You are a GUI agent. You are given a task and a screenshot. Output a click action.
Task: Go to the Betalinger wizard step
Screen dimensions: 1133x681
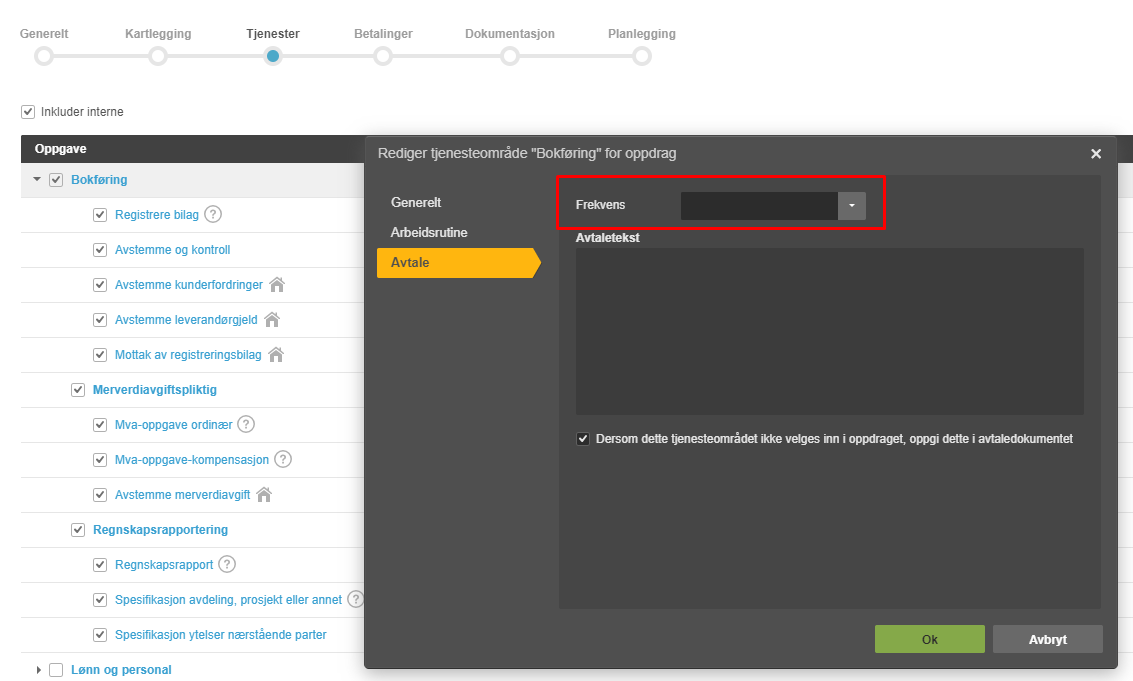click(383, 56)
